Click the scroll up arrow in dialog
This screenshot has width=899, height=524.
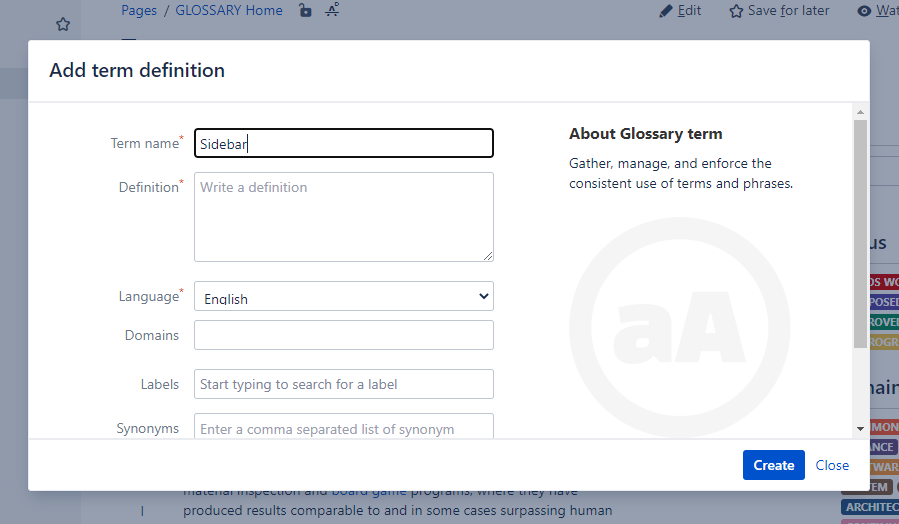tap(860, 112)
